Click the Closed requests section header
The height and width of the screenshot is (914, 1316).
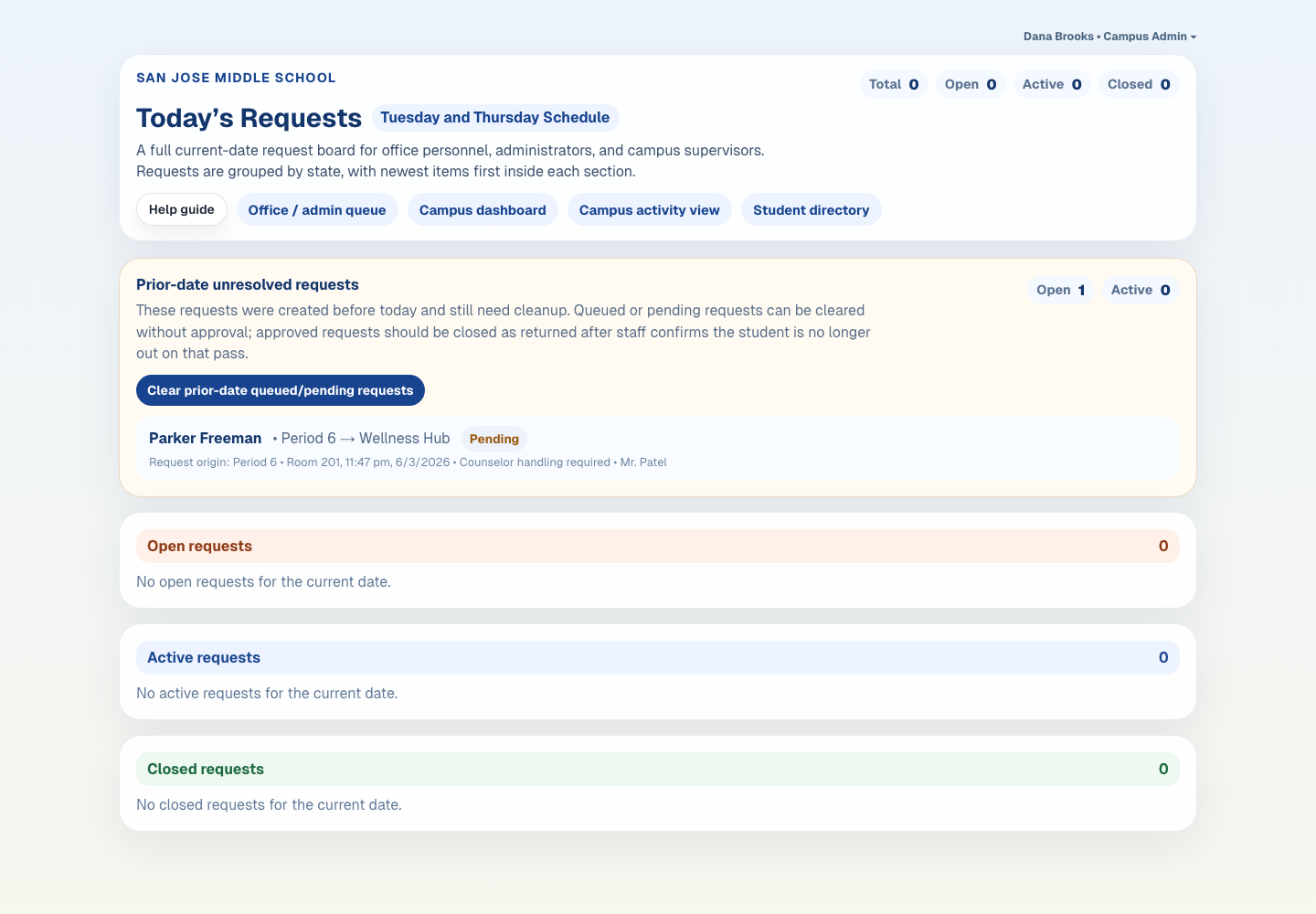(658, 769)
